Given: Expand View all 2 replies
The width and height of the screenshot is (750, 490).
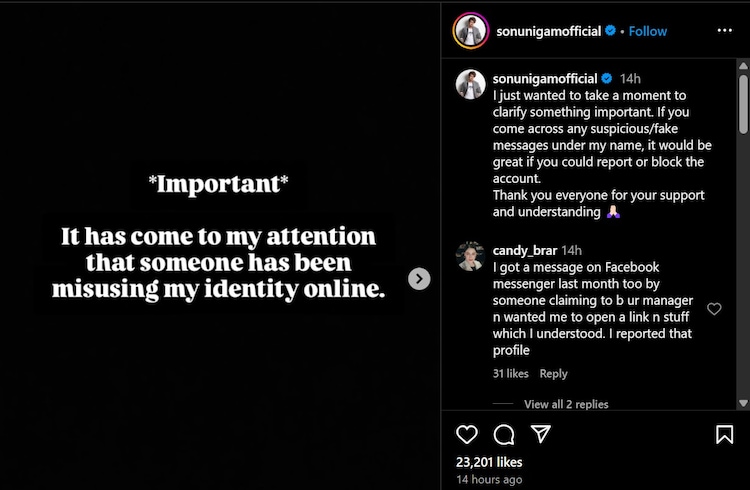Looking at the screenshot, I should coord(566,404).
